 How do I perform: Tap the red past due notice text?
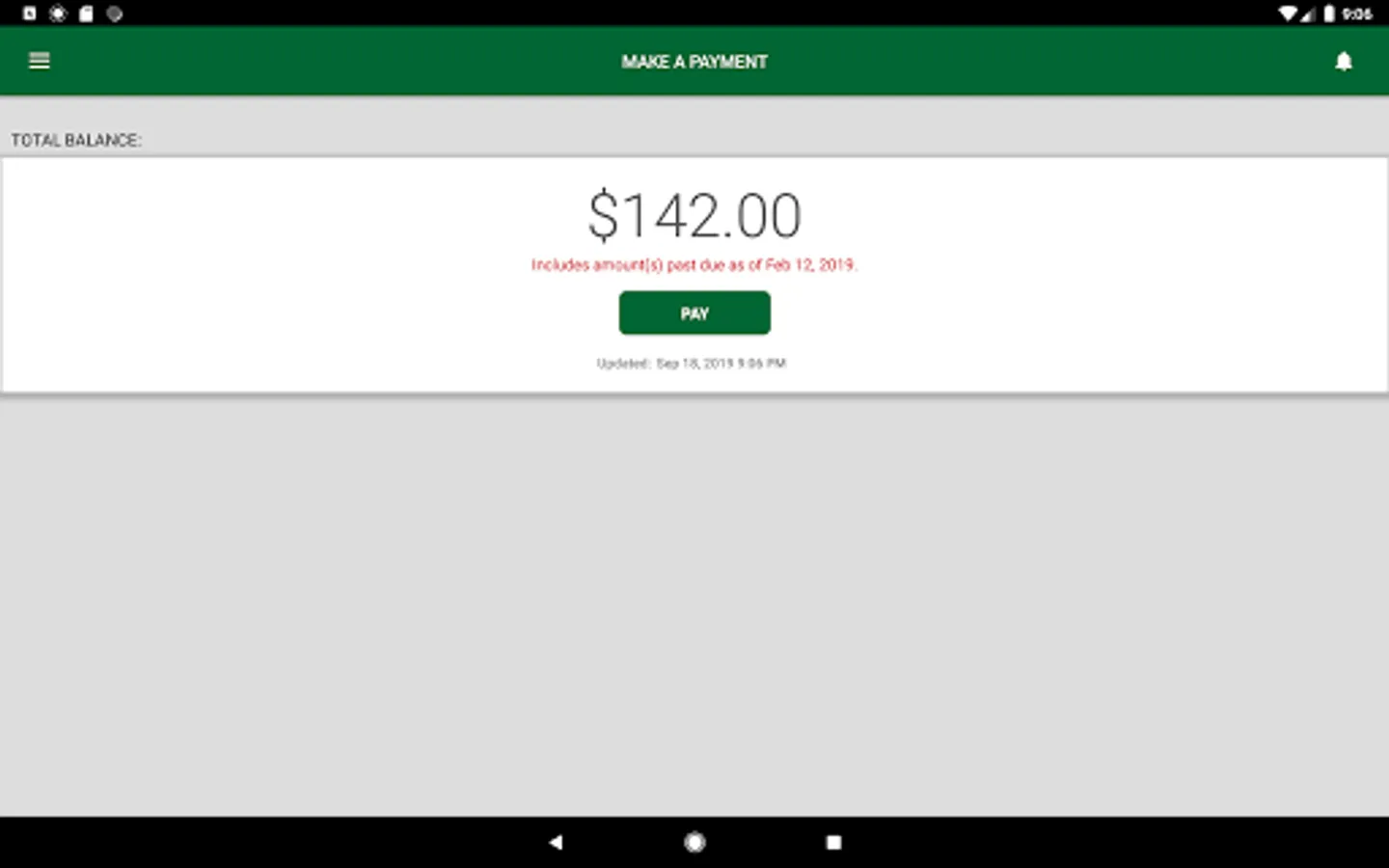click(x=694, y=264)
